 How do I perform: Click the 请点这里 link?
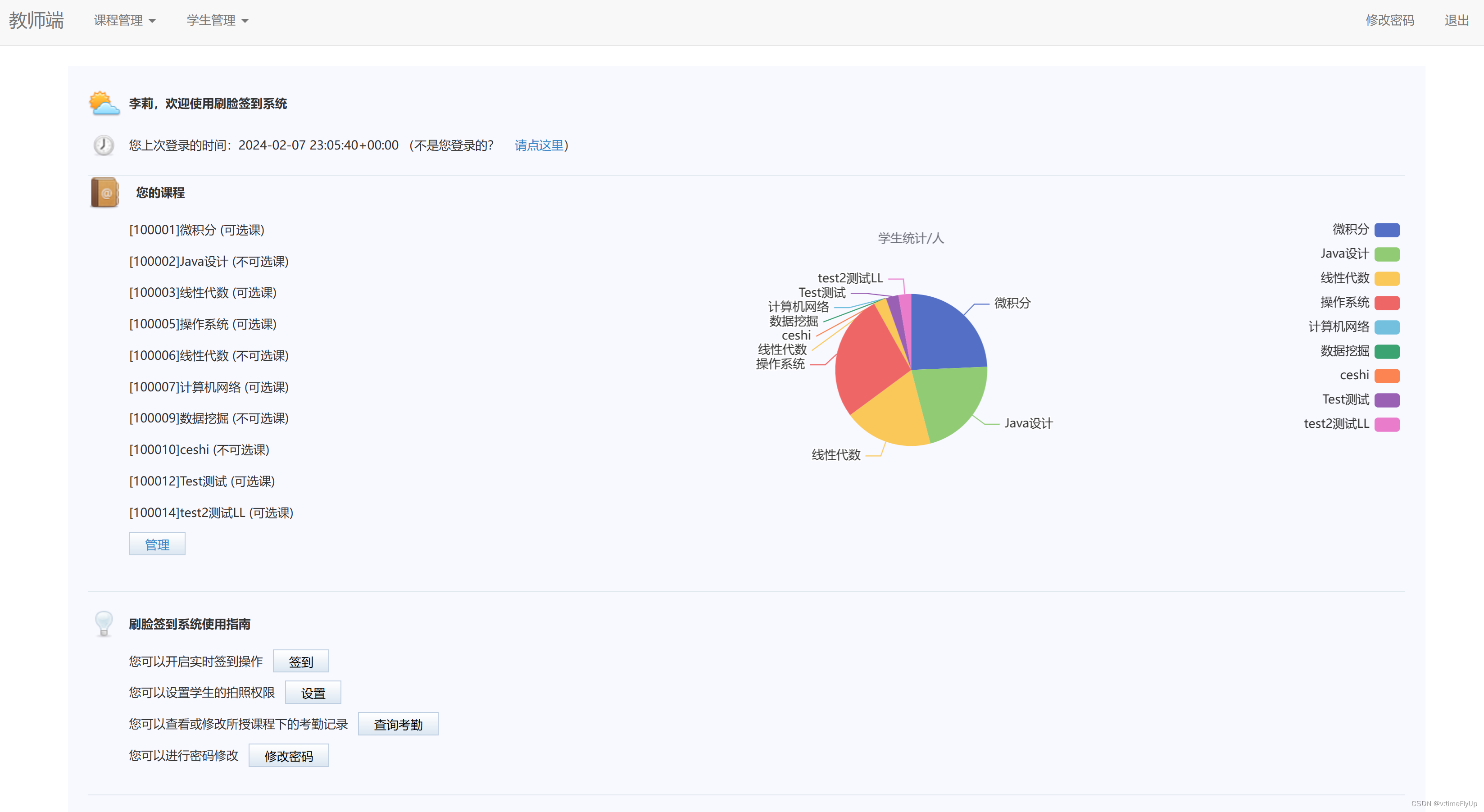539,145
